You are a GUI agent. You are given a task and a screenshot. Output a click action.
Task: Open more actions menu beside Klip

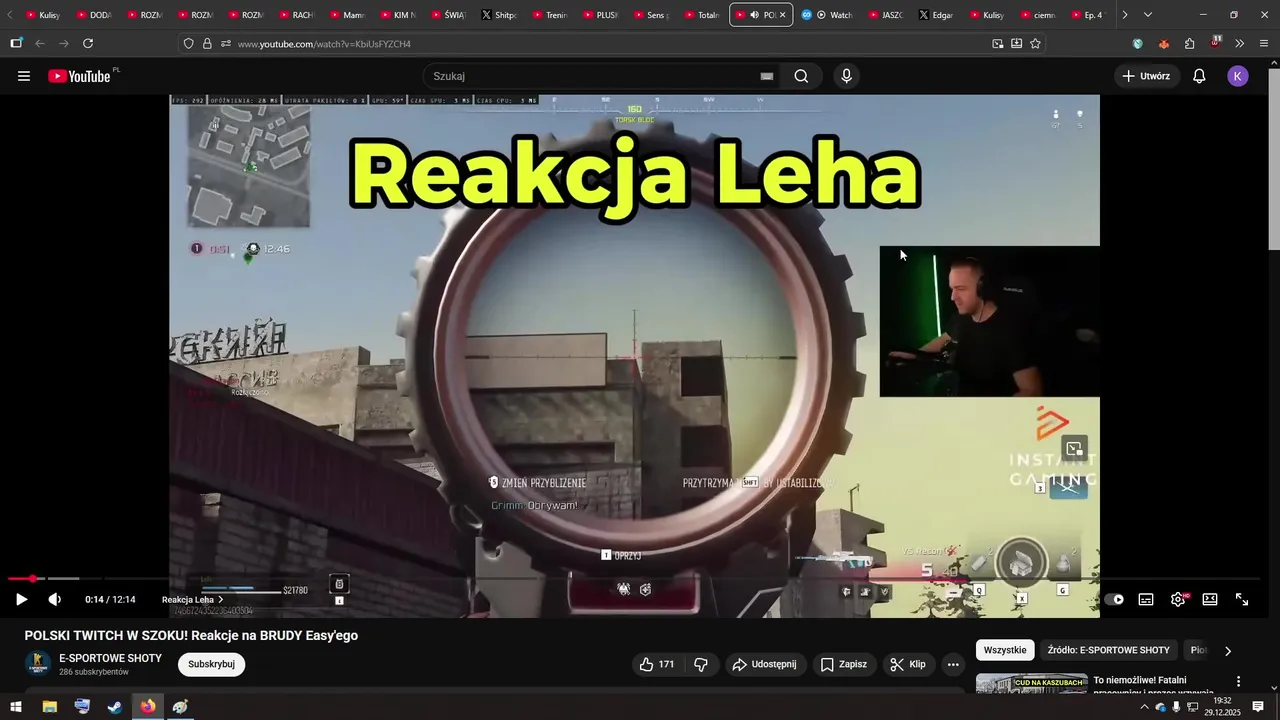[953, 664]
